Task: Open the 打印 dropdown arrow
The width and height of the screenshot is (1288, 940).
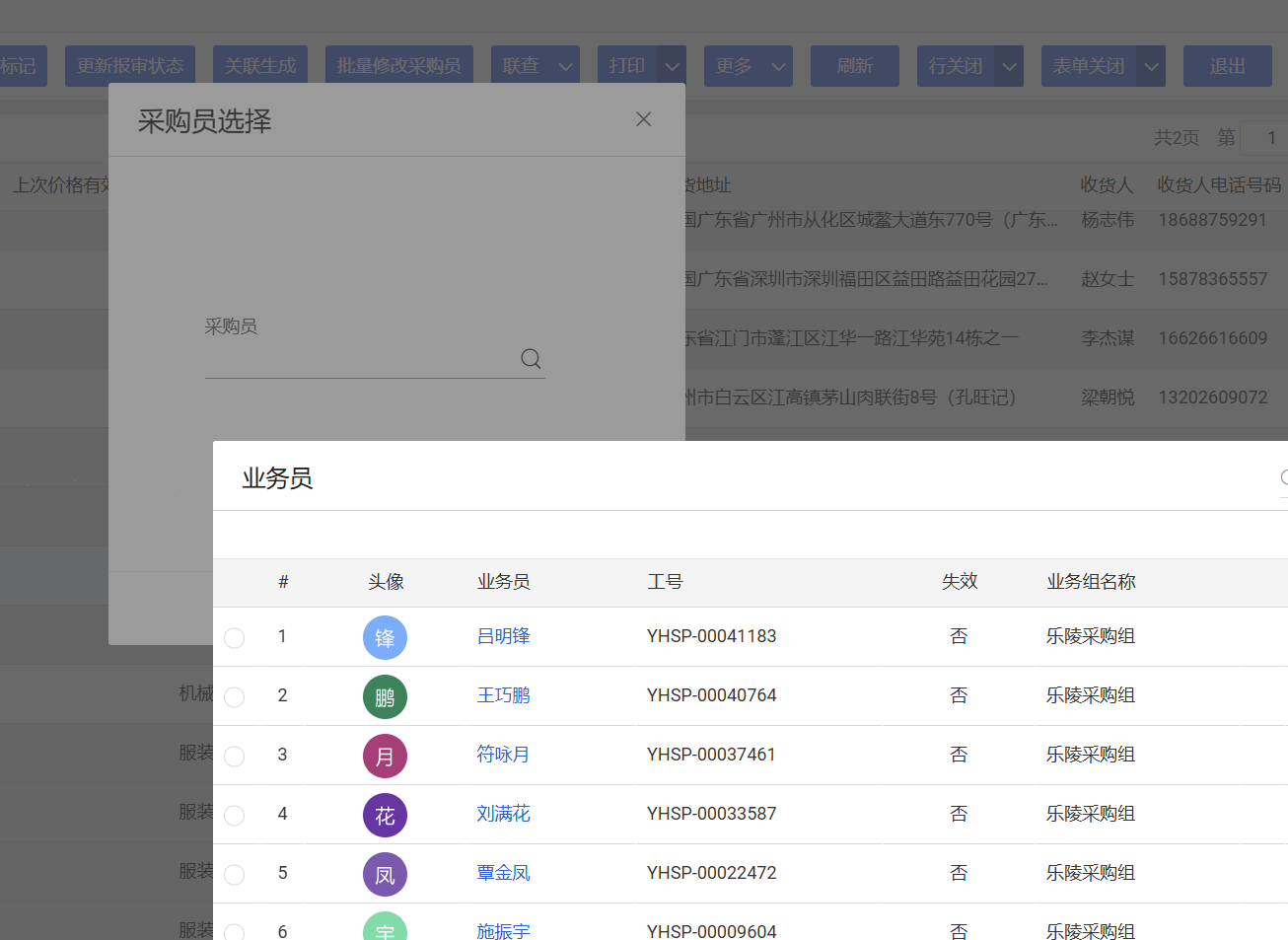Action: point(672,67)
